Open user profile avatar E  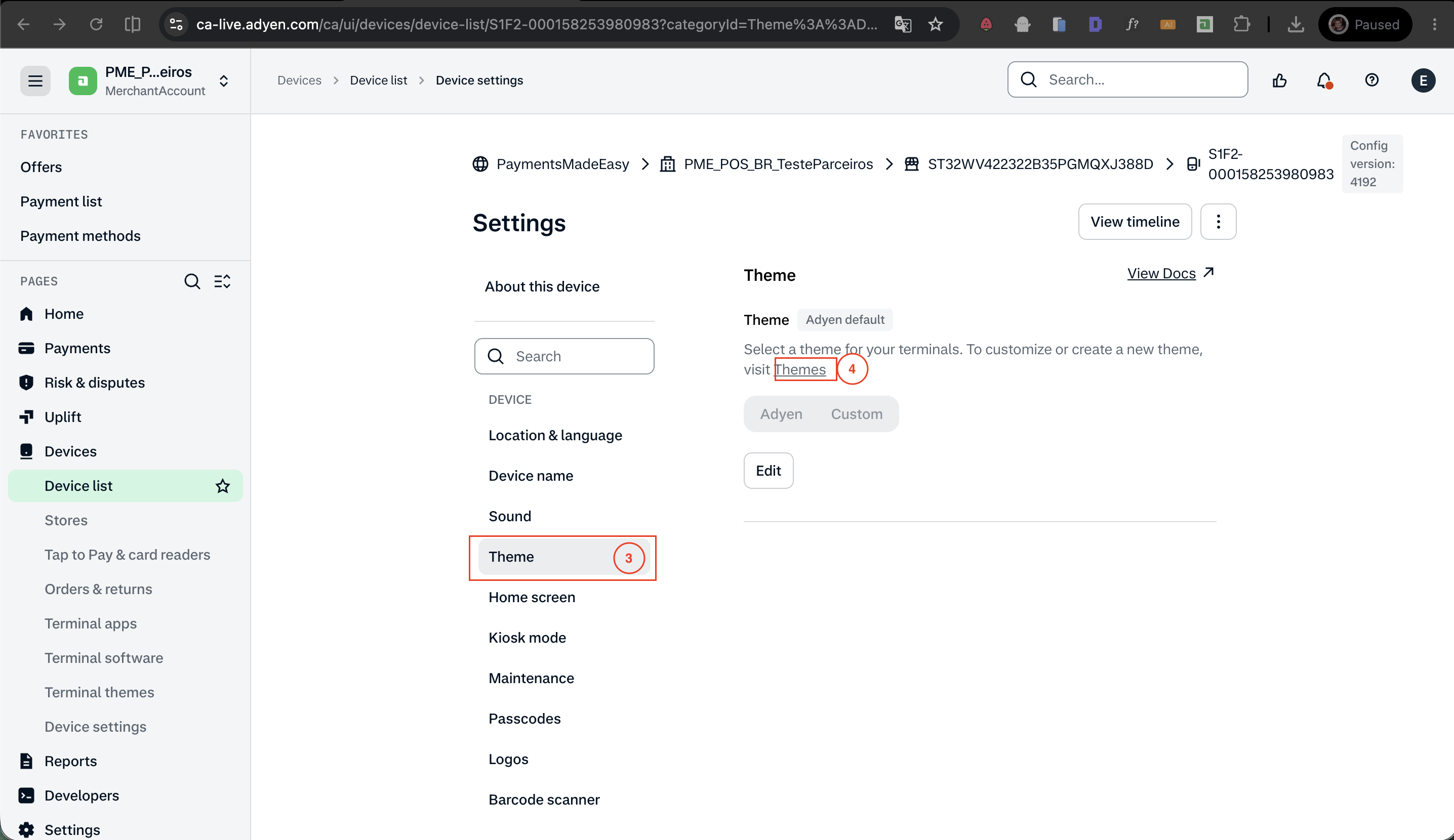point(1423,80)
